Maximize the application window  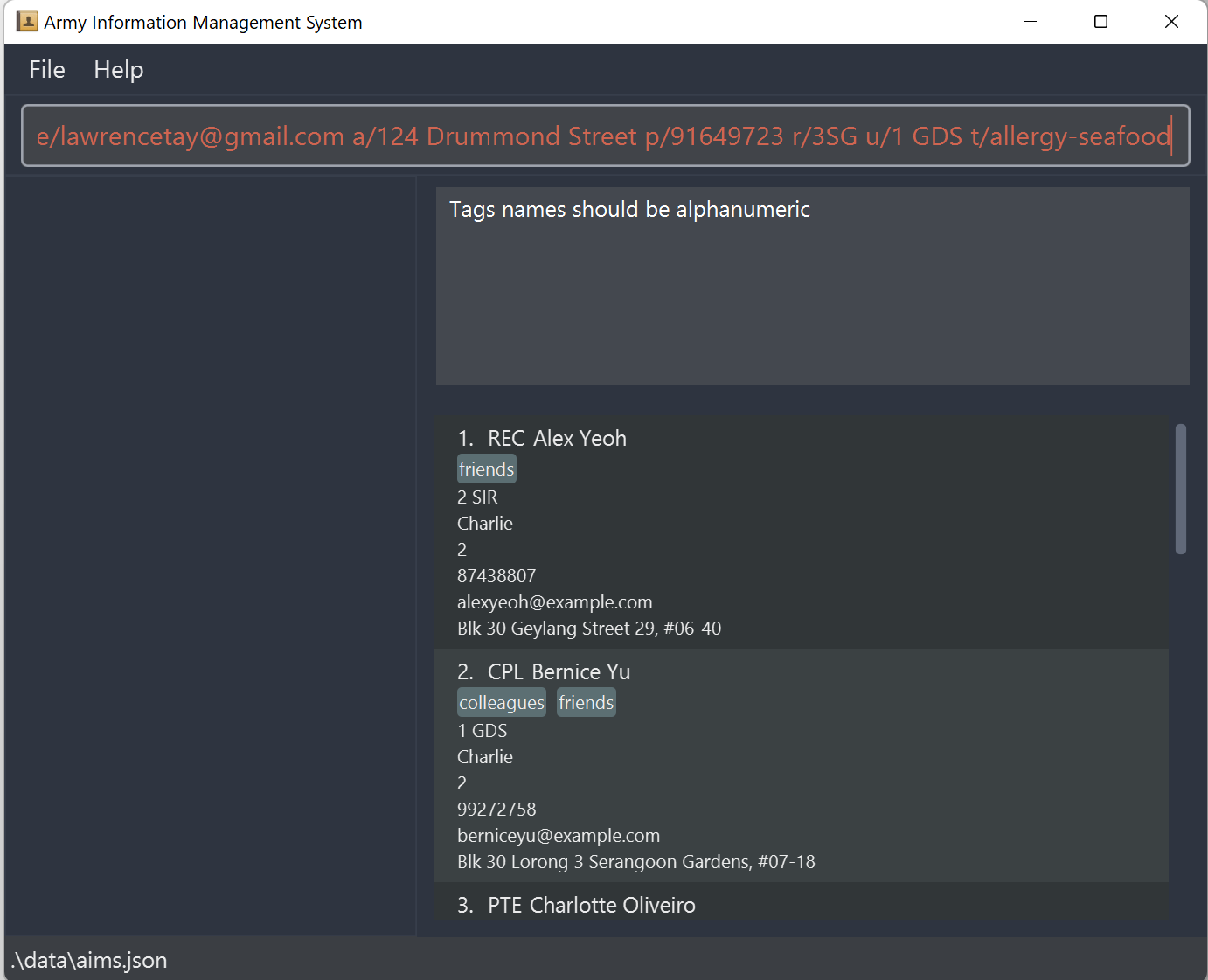[1101, 22]
